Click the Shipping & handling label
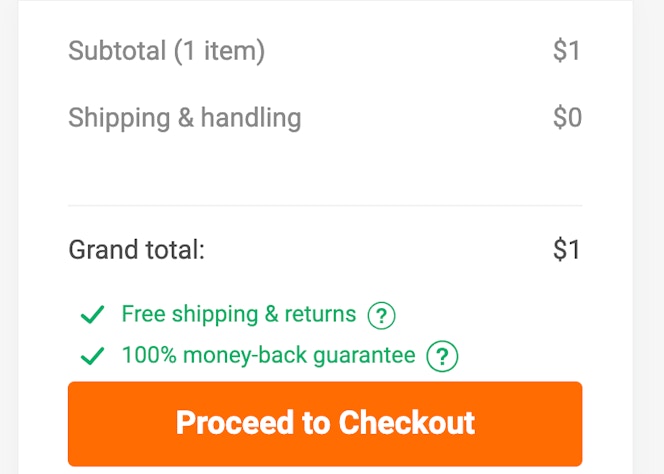This screenshot has width=664, height=474. 185,118
